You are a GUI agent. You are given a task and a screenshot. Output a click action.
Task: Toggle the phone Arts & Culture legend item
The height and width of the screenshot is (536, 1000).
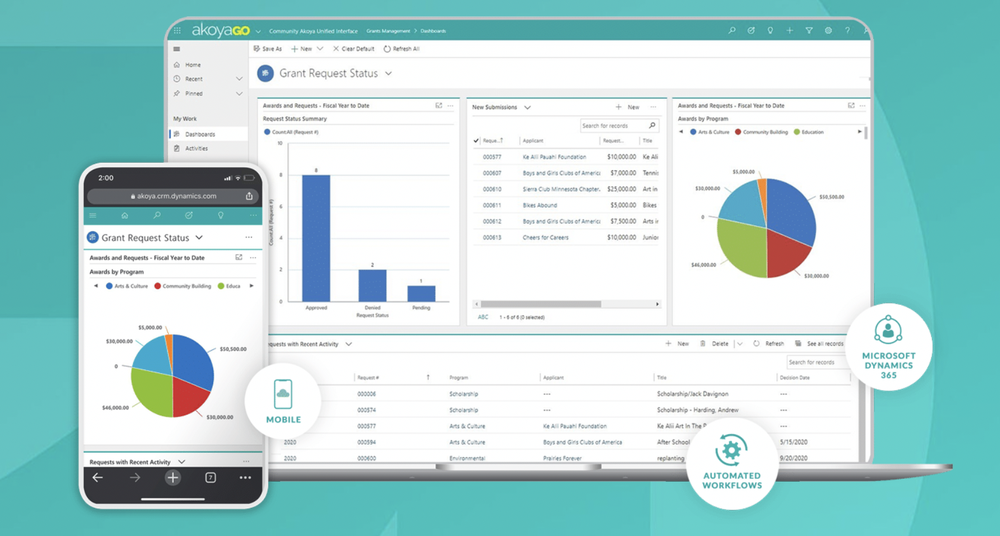[127, 286]
